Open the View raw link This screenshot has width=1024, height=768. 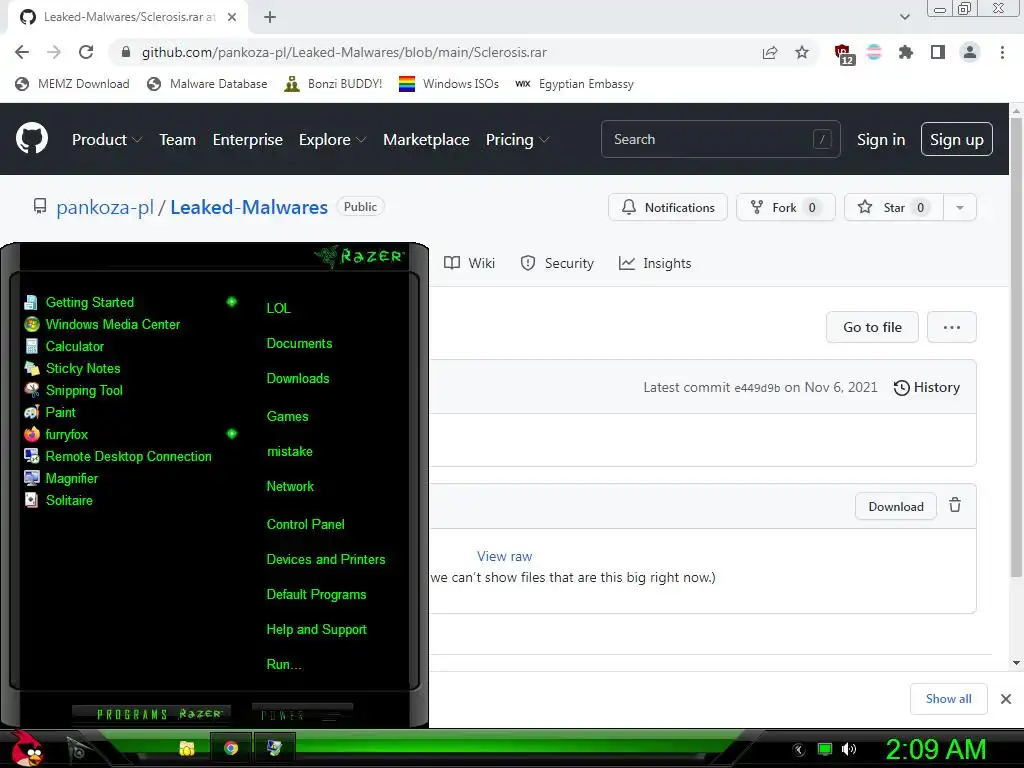504,556
